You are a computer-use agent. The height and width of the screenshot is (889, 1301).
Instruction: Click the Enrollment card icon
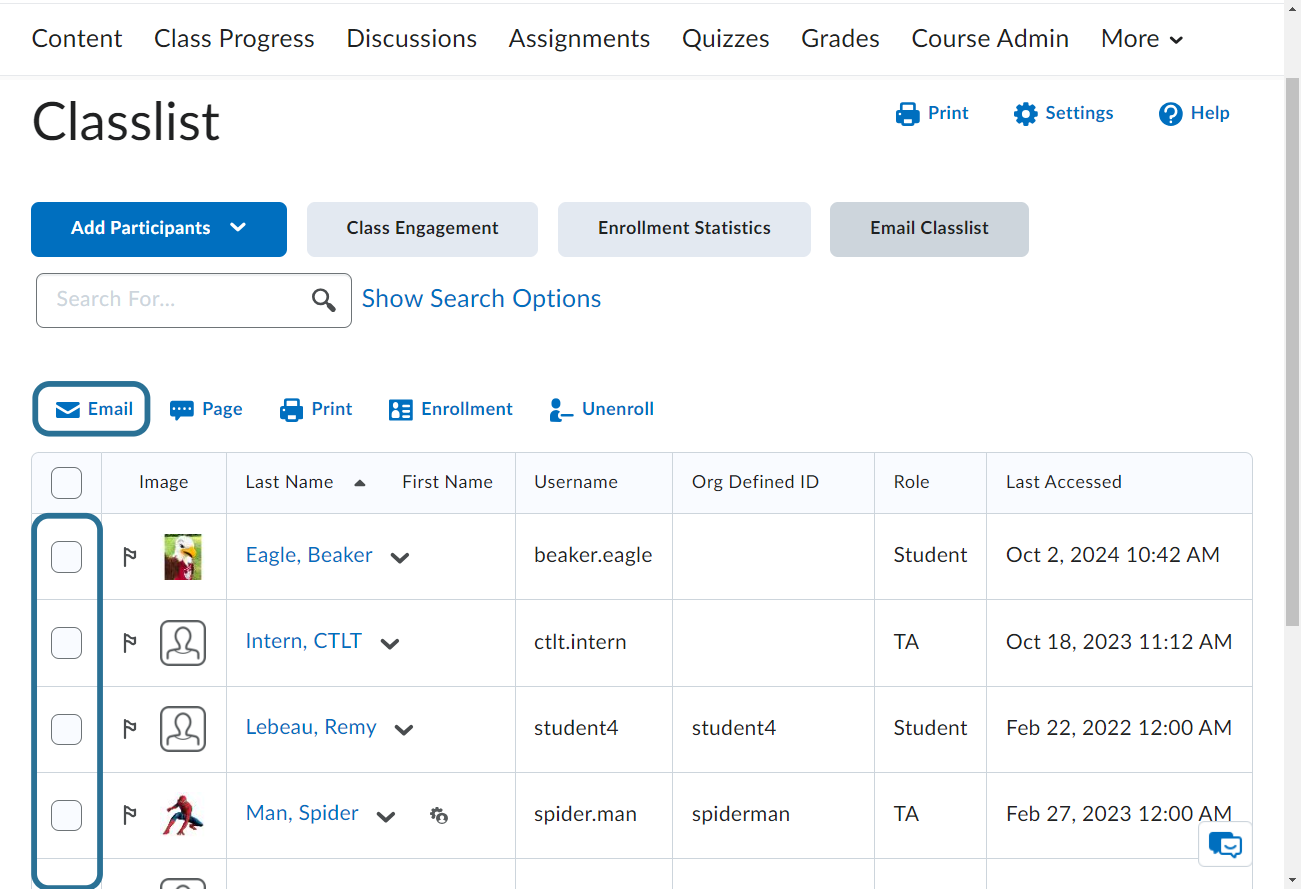coord(401,410)
